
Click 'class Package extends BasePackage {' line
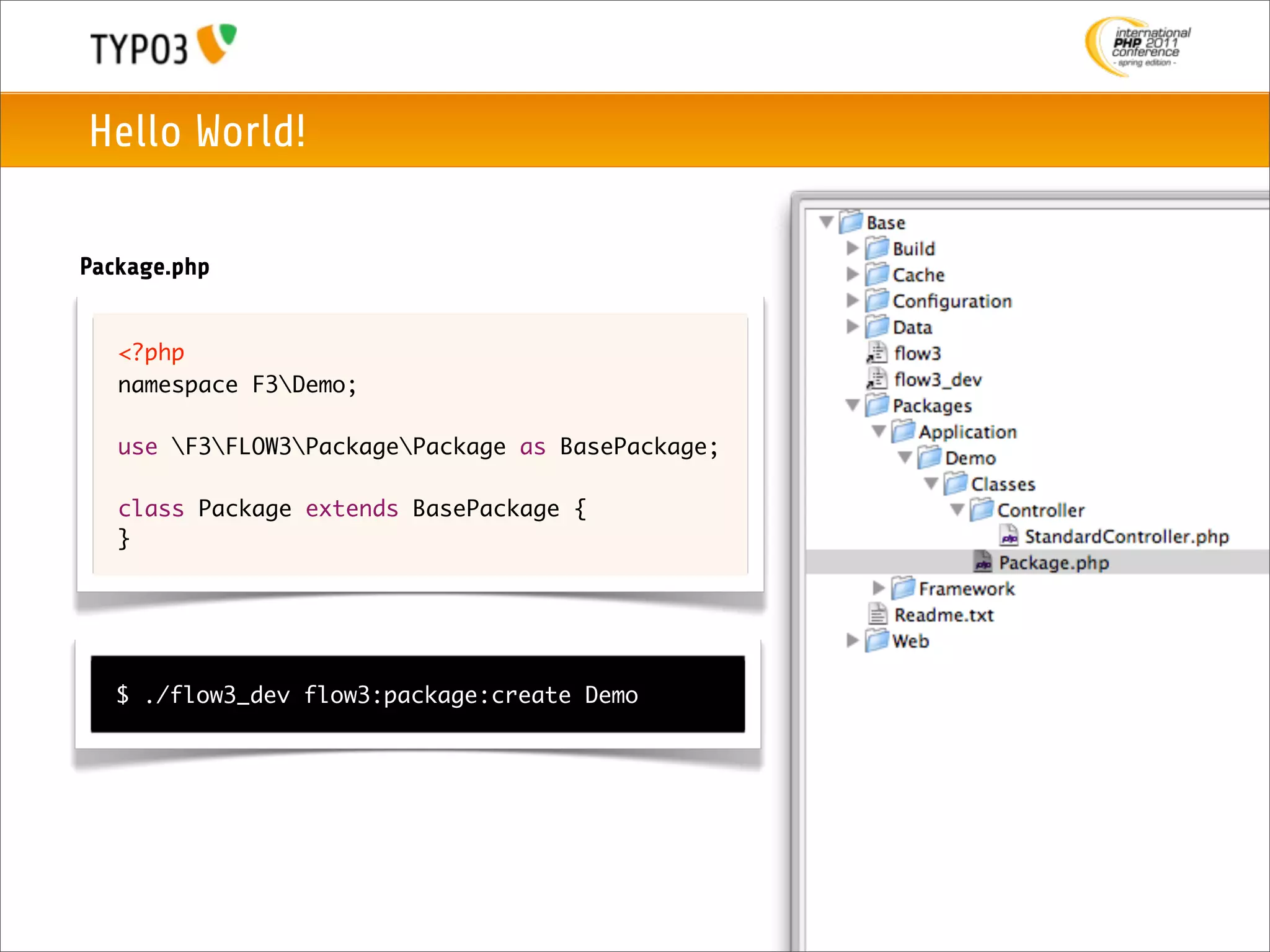pyautogui.click(x=352, y=509)
